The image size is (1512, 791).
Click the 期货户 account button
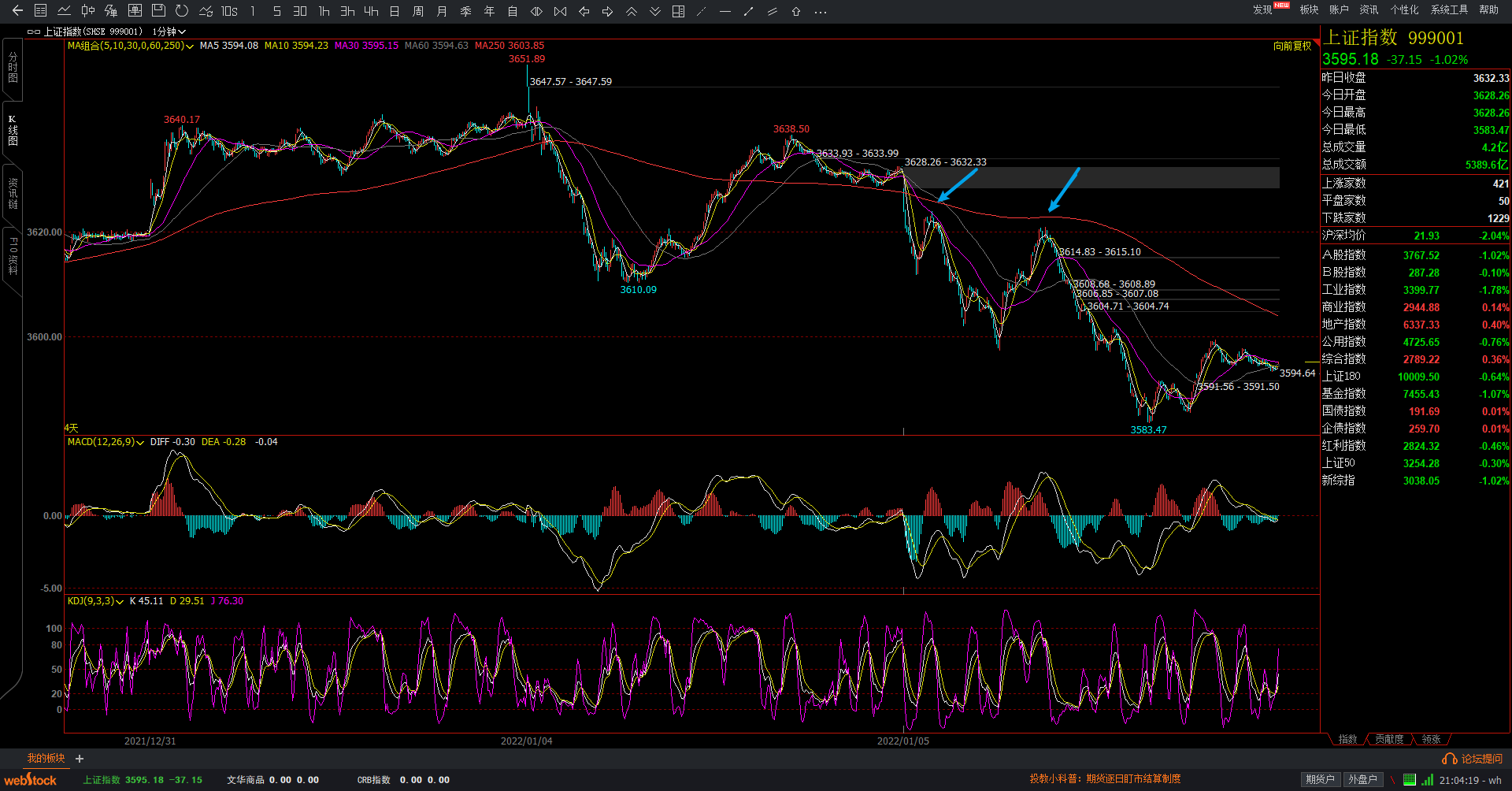1320,779
